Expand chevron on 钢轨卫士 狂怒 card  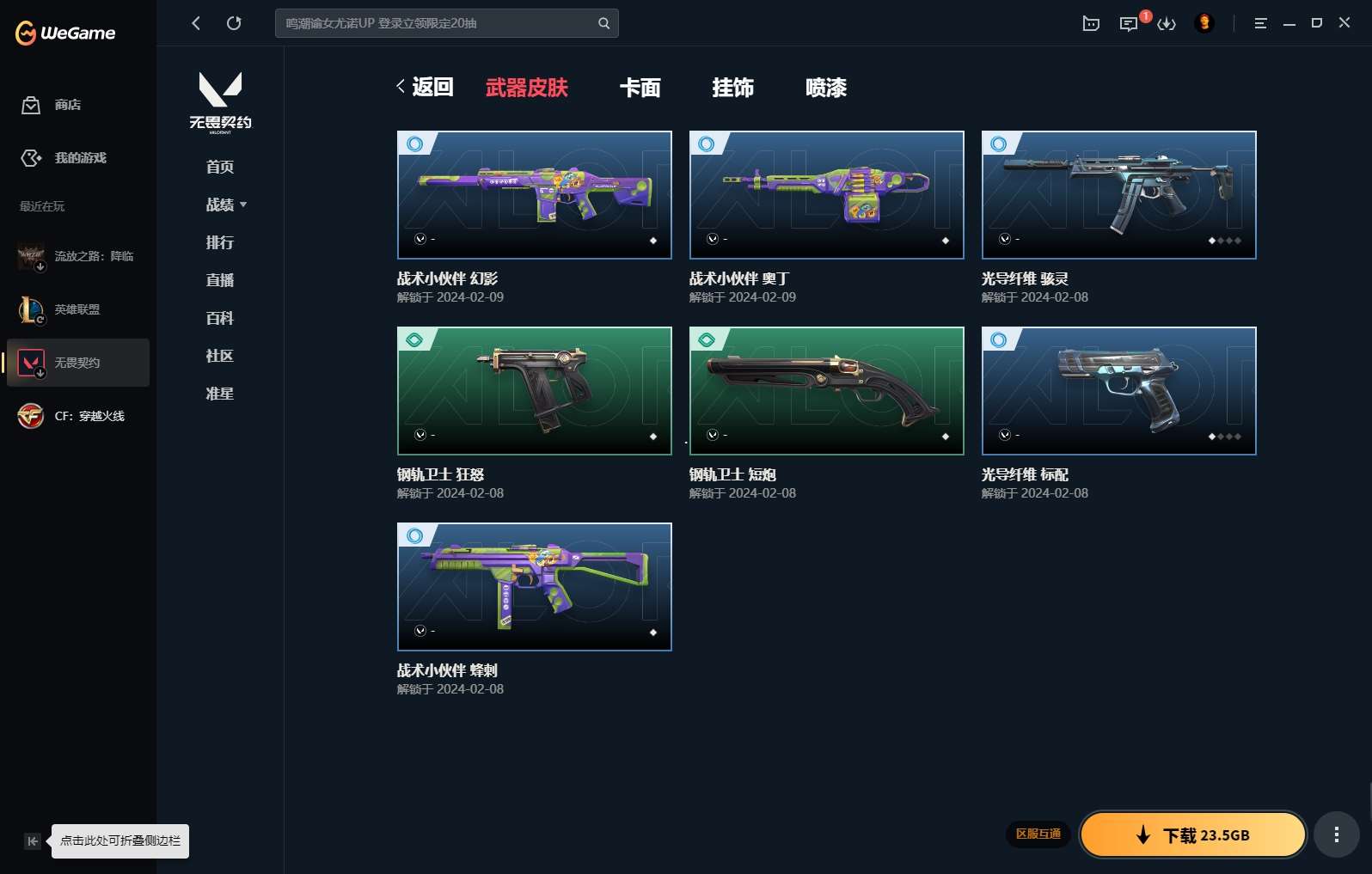(420, 435)
